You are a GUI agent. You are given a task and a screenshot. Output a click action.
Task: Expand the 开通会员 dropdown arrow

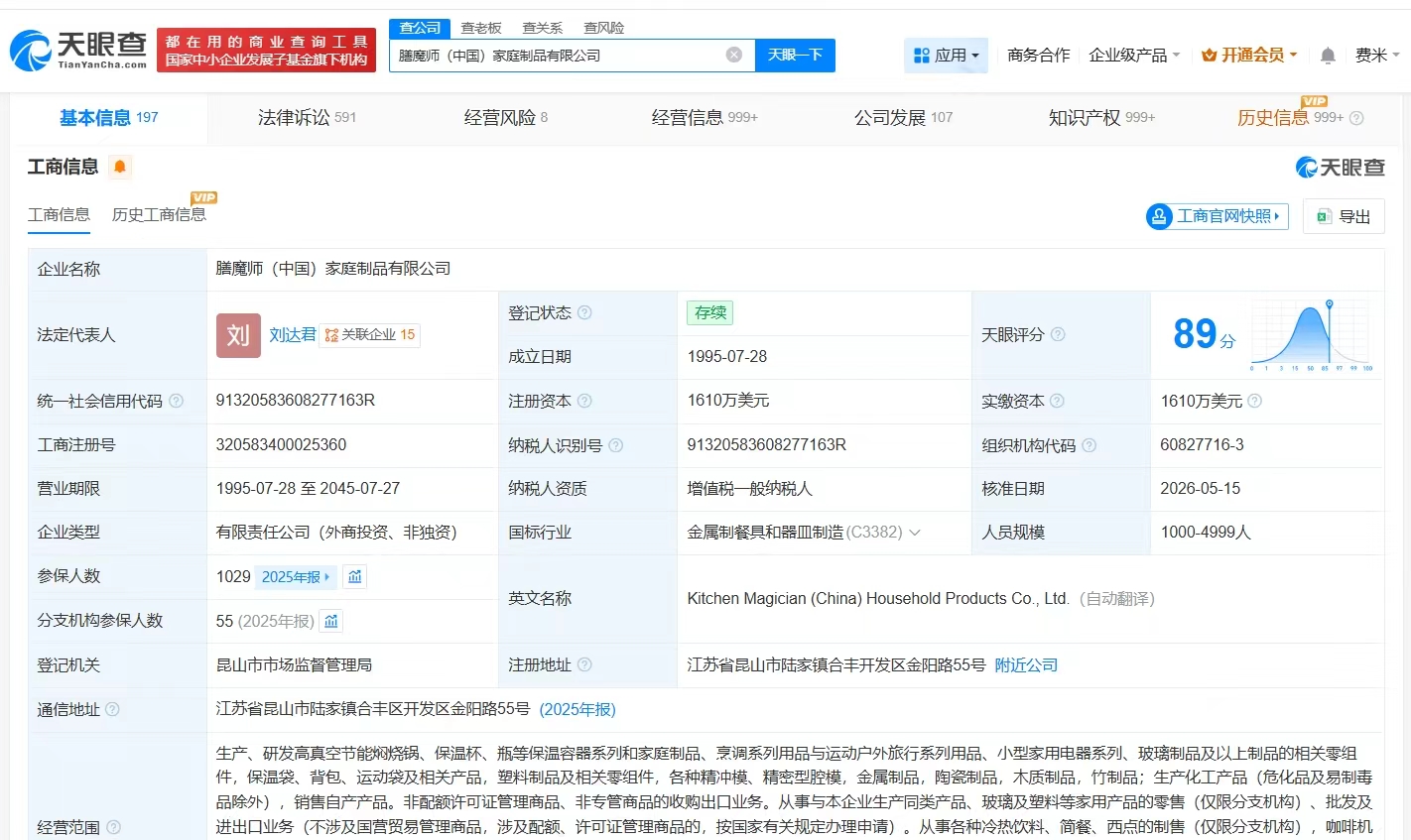coord(1293,56)
